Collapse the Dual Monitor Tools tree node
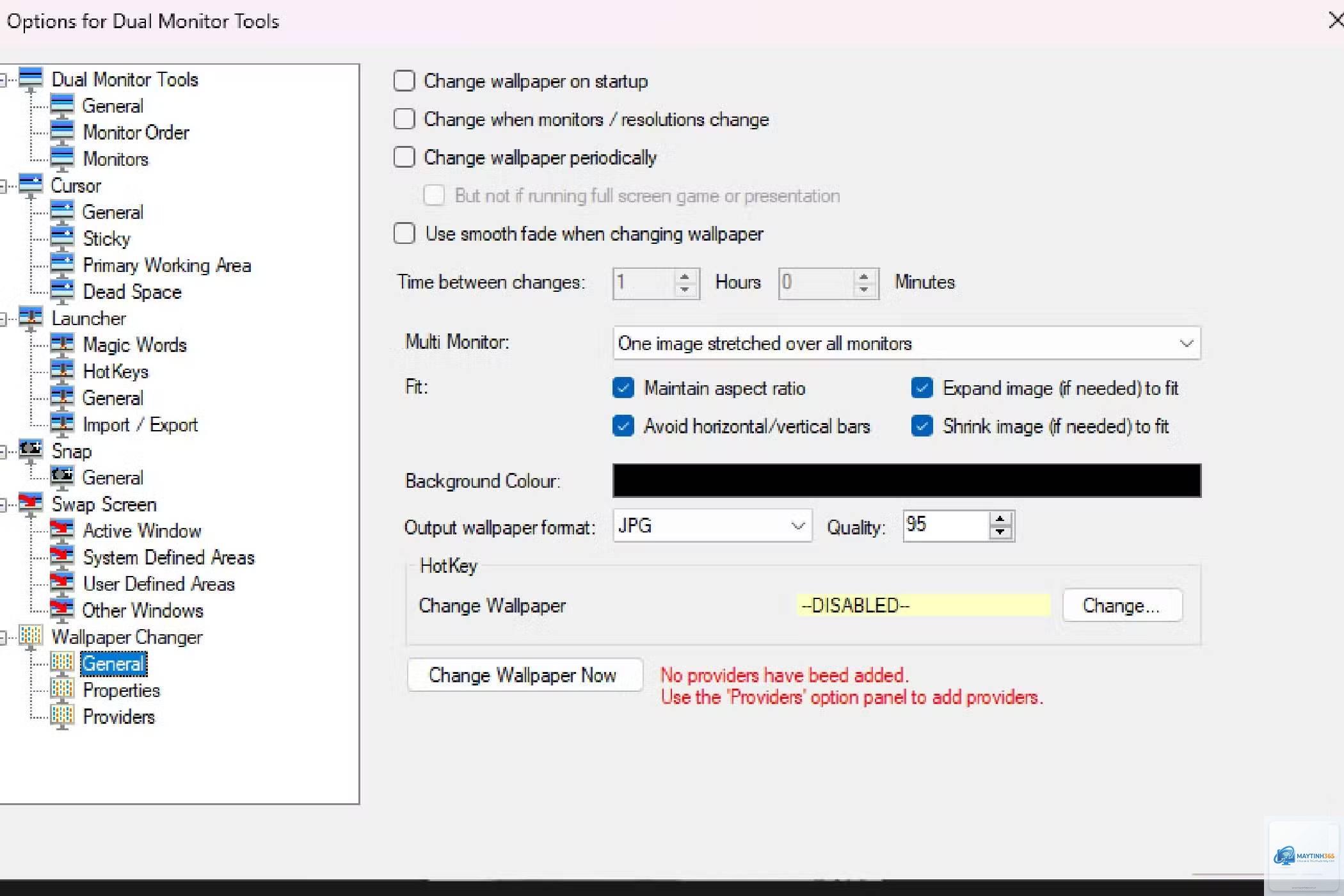The height and width of the screenshot is (896, 1344). tap(3, 80)
